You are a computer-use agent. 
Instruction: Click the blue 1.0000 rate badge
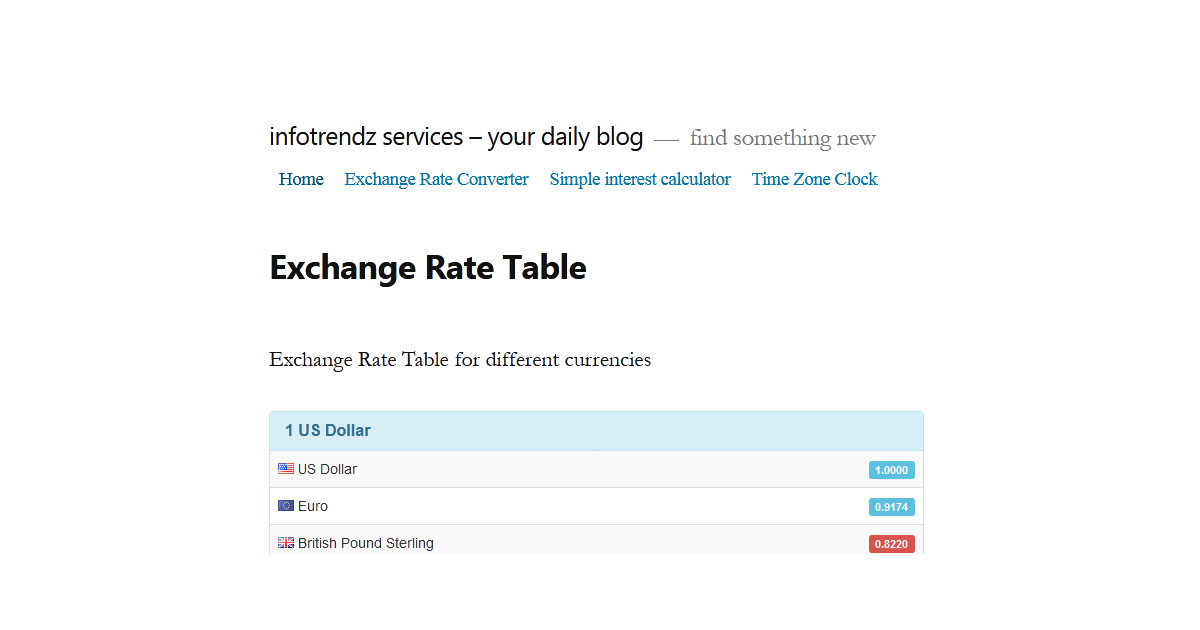[x=890, y=469]
